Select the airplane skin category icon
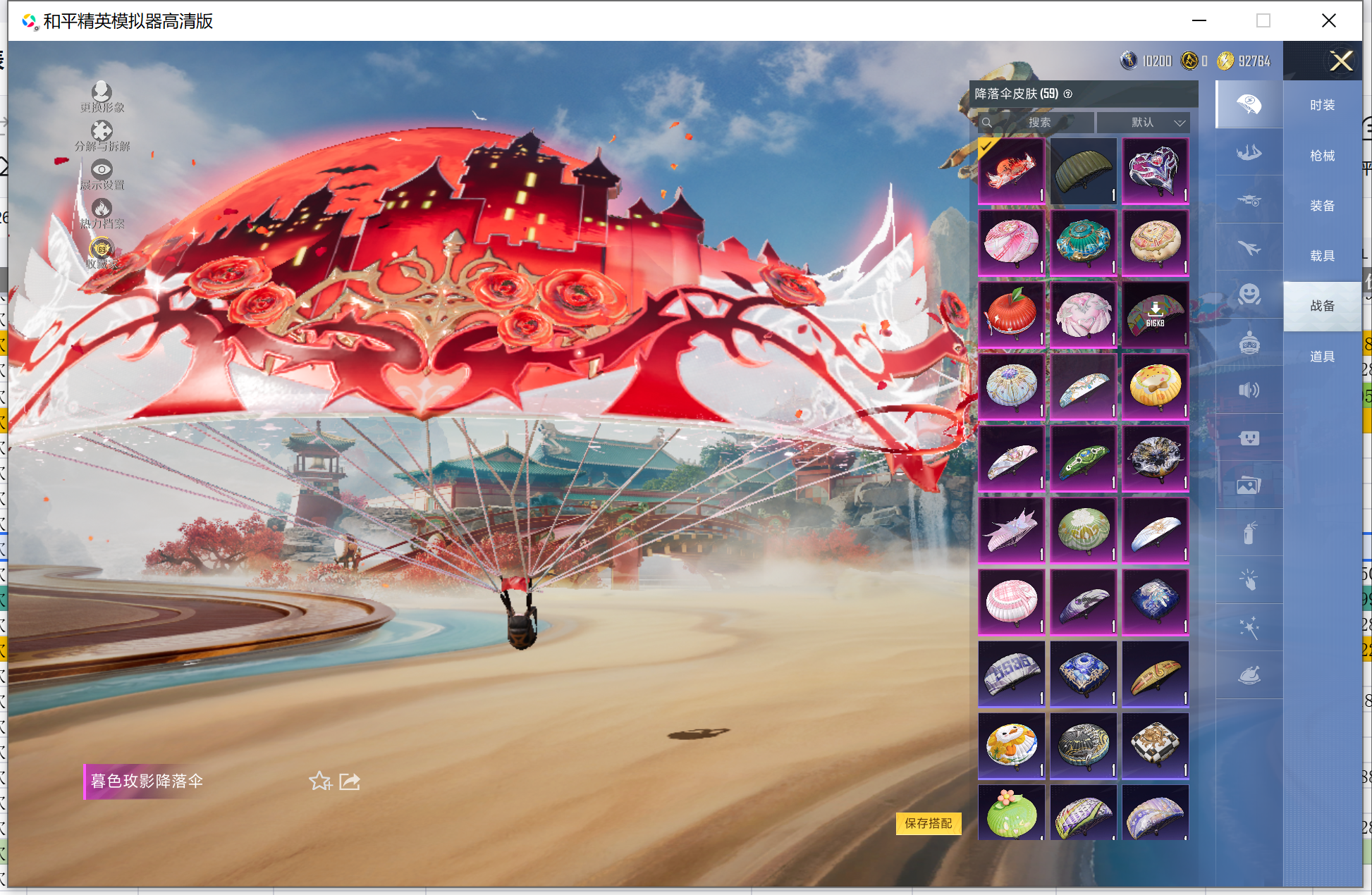The width and height of the screenshot is (1372, 895). tap(1249, 247)
